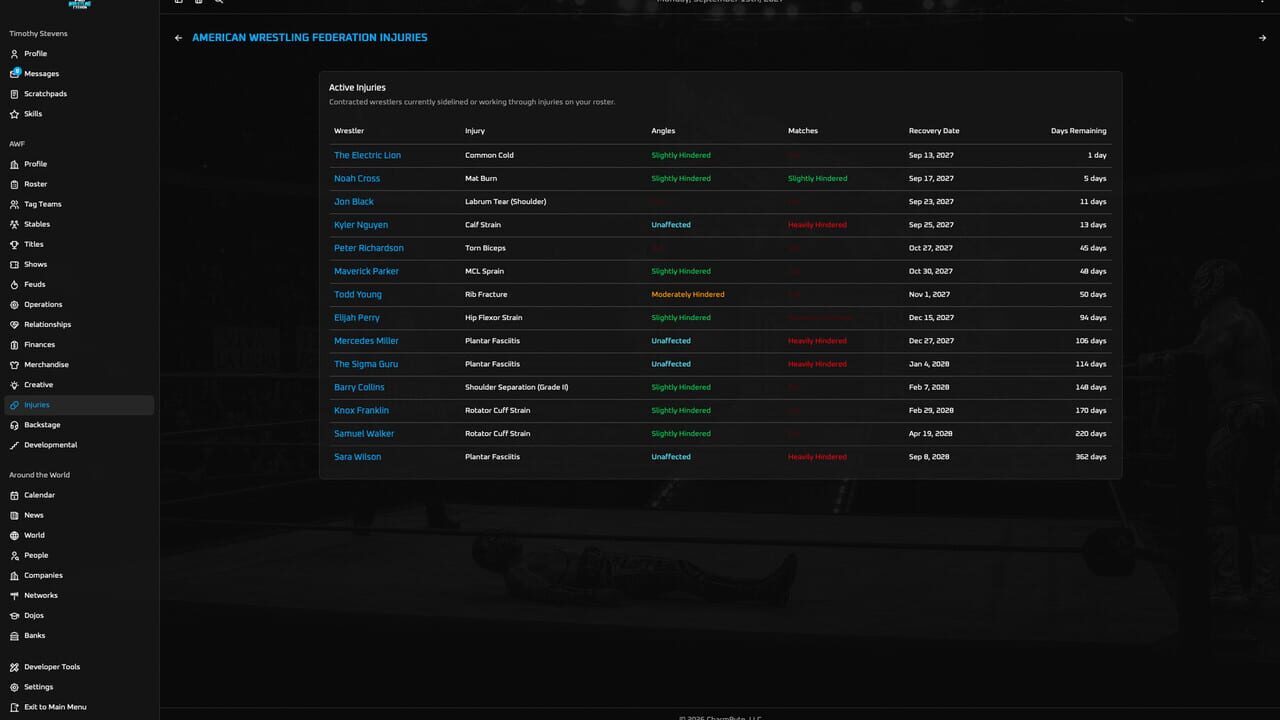Click the Calendar icon in sidebar
Viewport: 1280px width, 720px height.
click(14, 495)
